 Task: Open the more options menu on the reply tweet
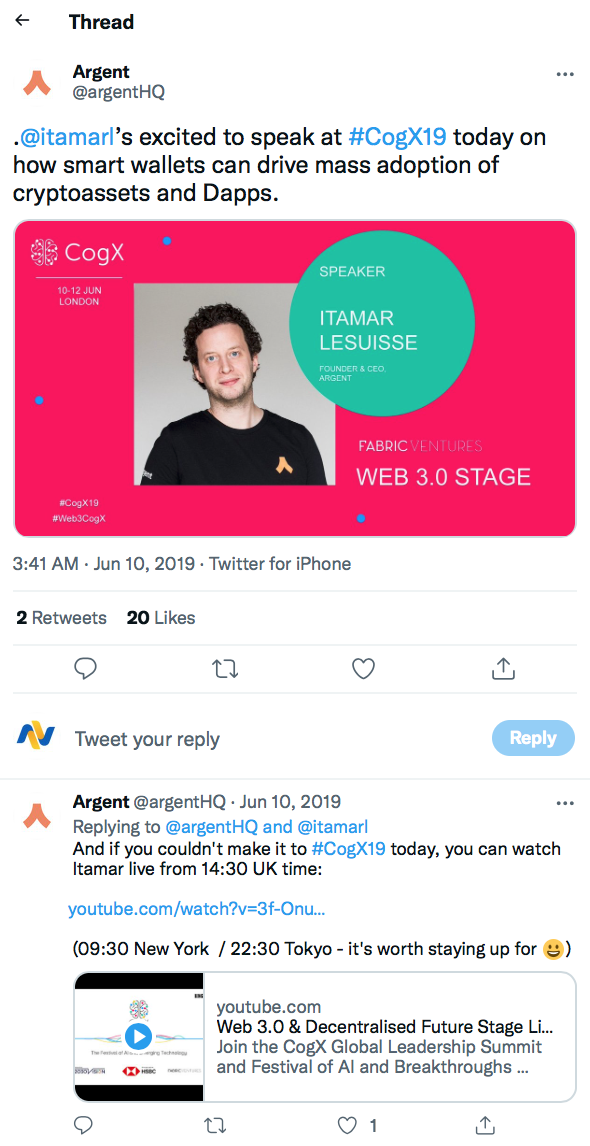pos(565,803)
